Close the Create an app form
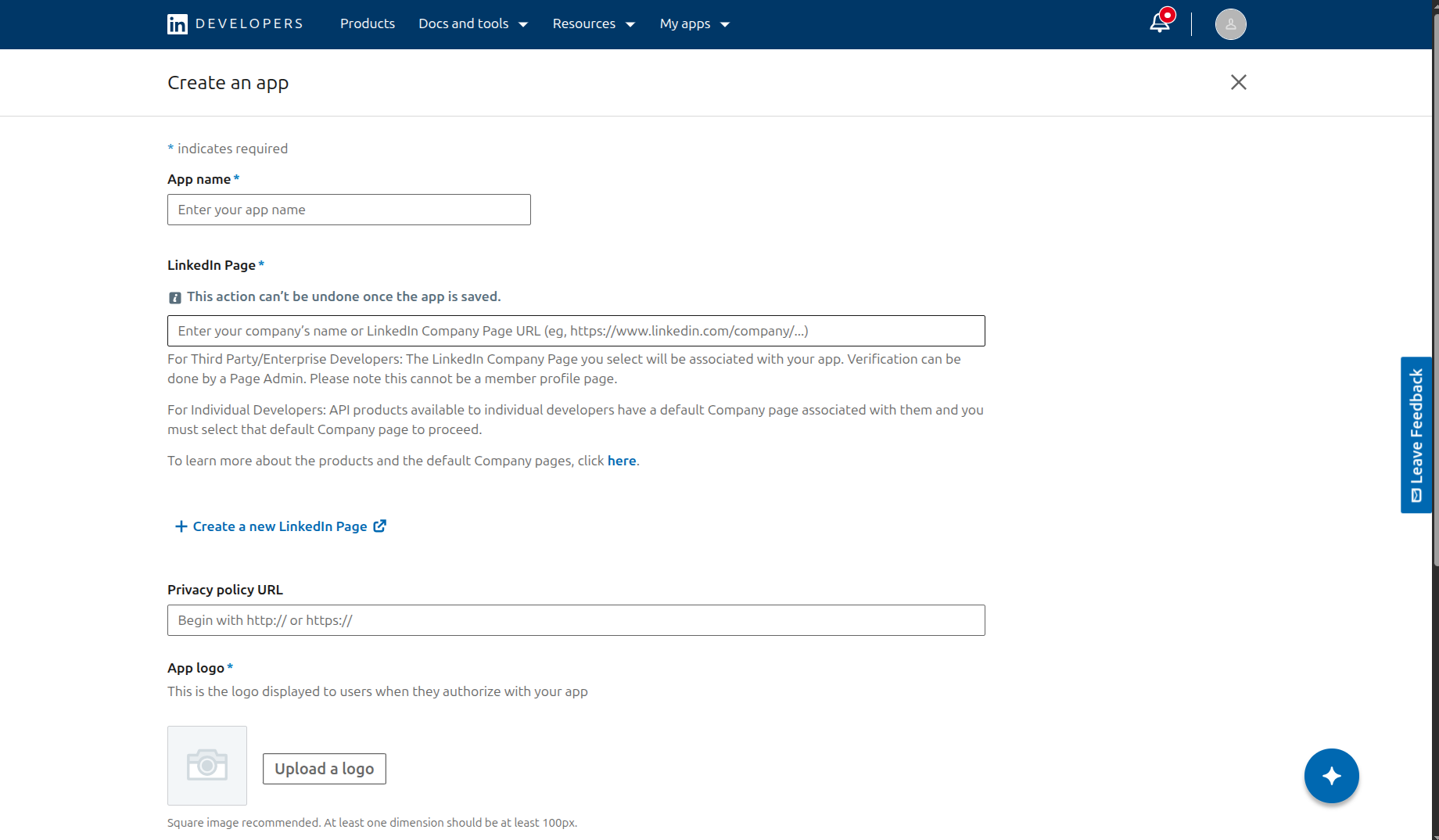 [1238, 82]
